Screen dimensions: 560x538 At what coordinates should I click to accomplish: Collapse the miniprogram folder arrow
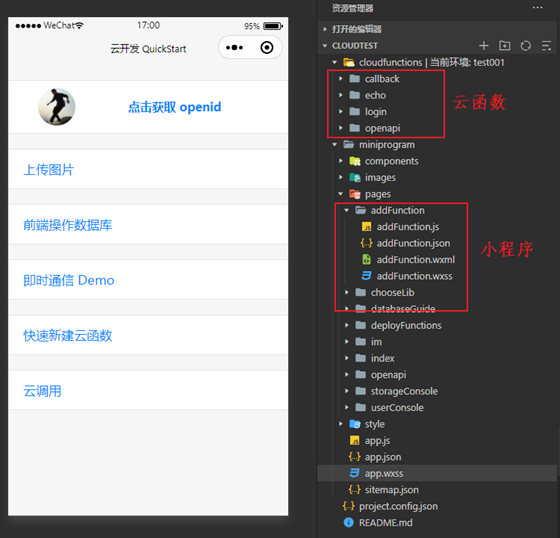click(335, 145)
